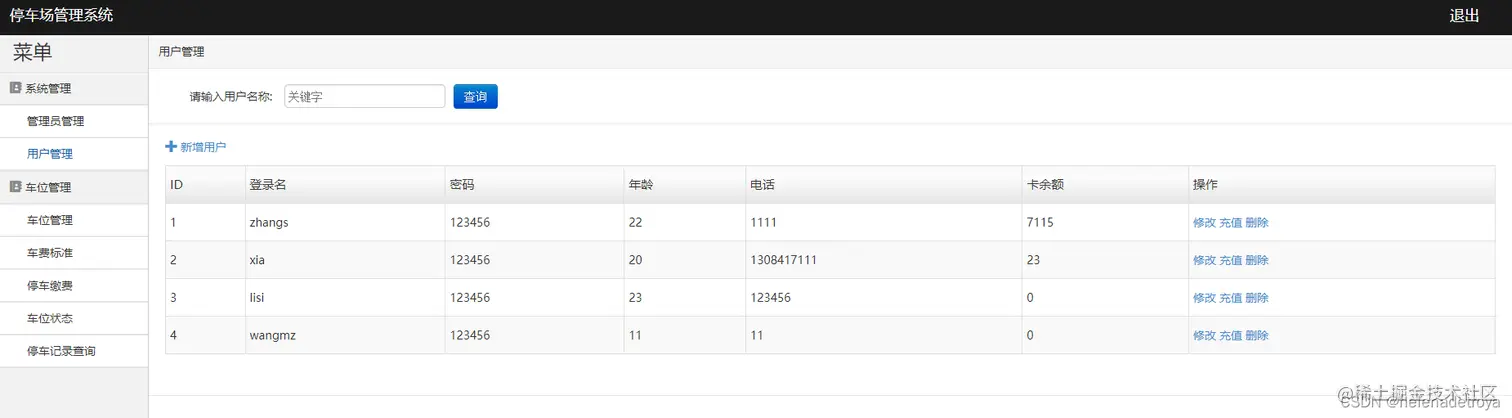Screen dimensions: 1512x418
Task: Click the icon next to 车位管理 section header
Action: click(15, 187)
